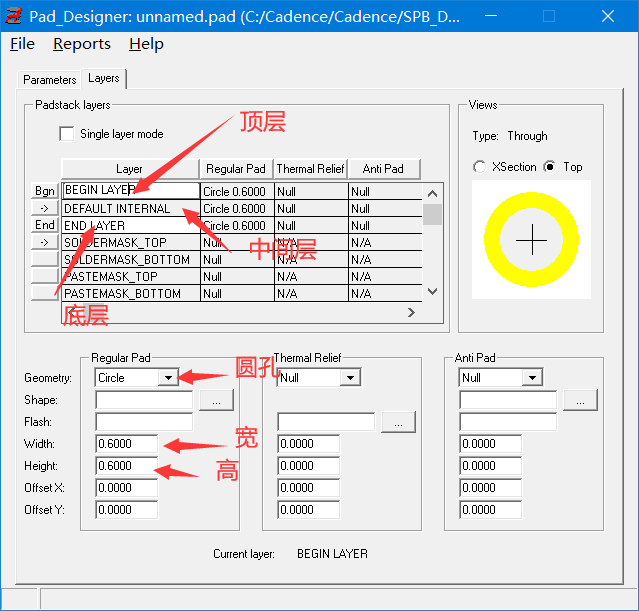
Task: Open the Thermal Relief Geometry dropdown
Action: pyautogui.click(x=350, y=378)
